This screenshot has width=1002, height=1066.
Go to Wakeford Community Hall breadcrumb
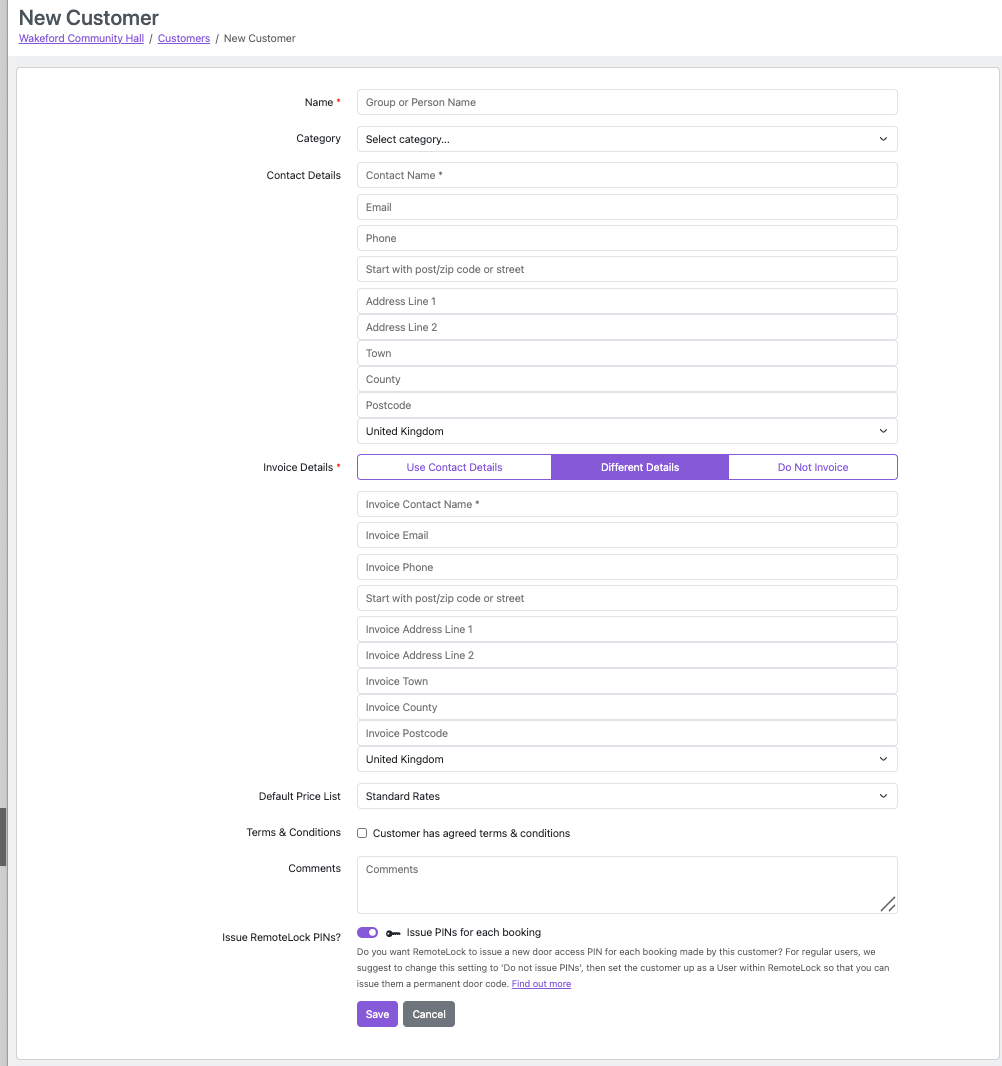point(81,38)
